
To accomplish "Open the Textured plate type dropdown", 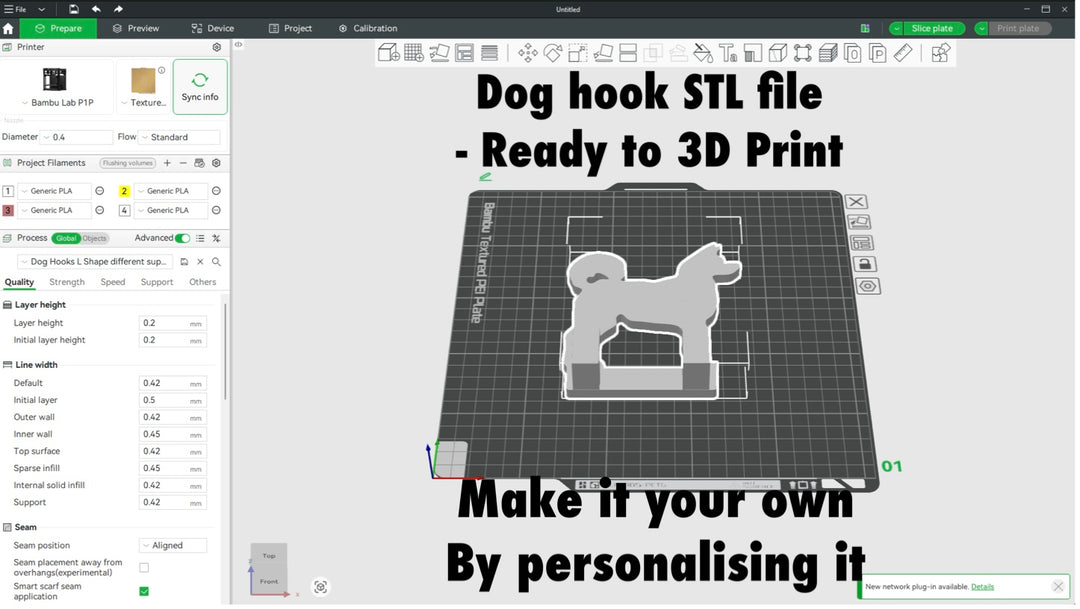I will (x=143, y=103).
